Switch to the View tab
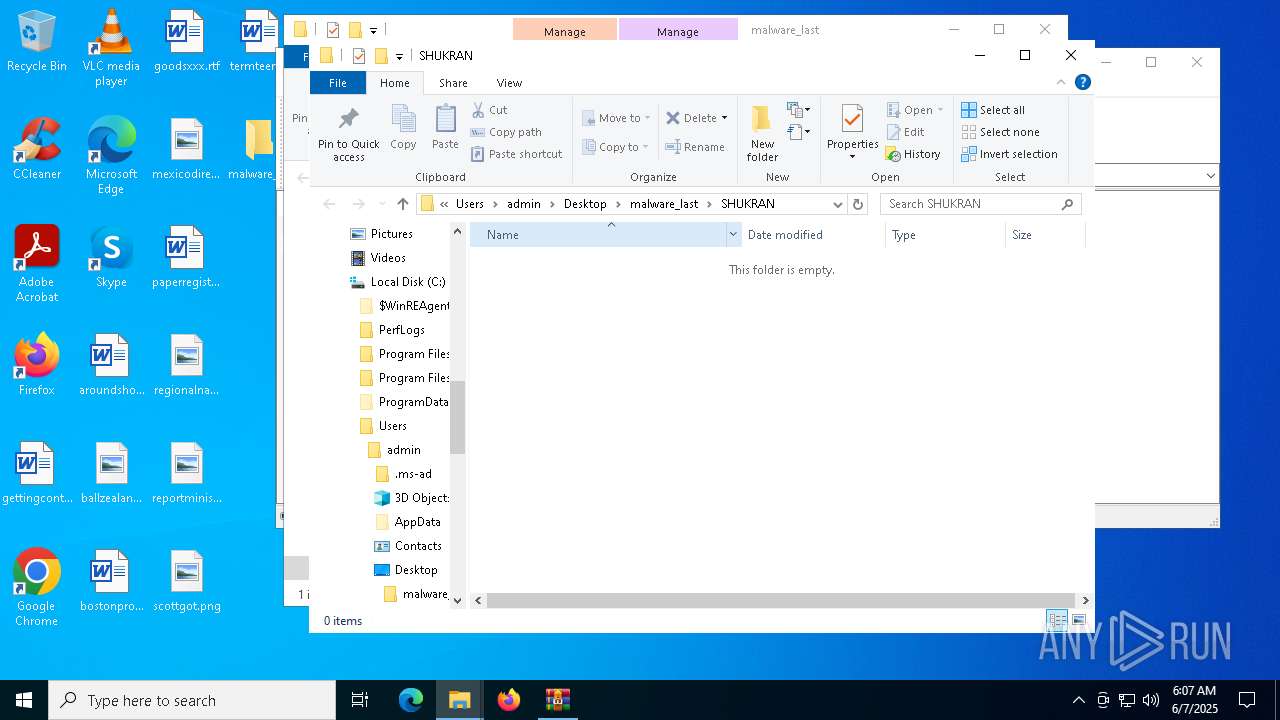The width and height of the screenshot is (1280, 720). pyautogui.click(x=509, y=83)
